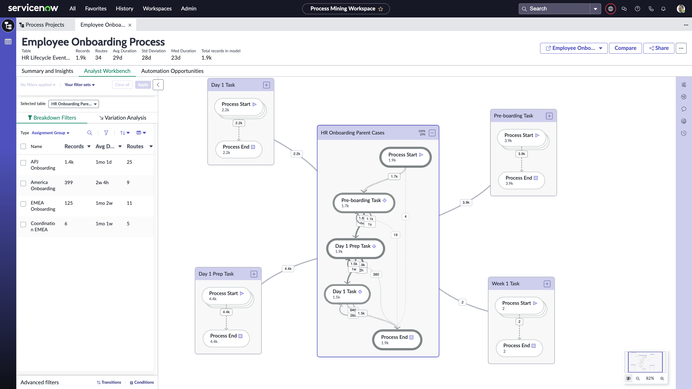This screenshot has height=389, width=692.
Task: Click the minimap thumbnail
Action: pyautogui.click(x=645, y=362)
